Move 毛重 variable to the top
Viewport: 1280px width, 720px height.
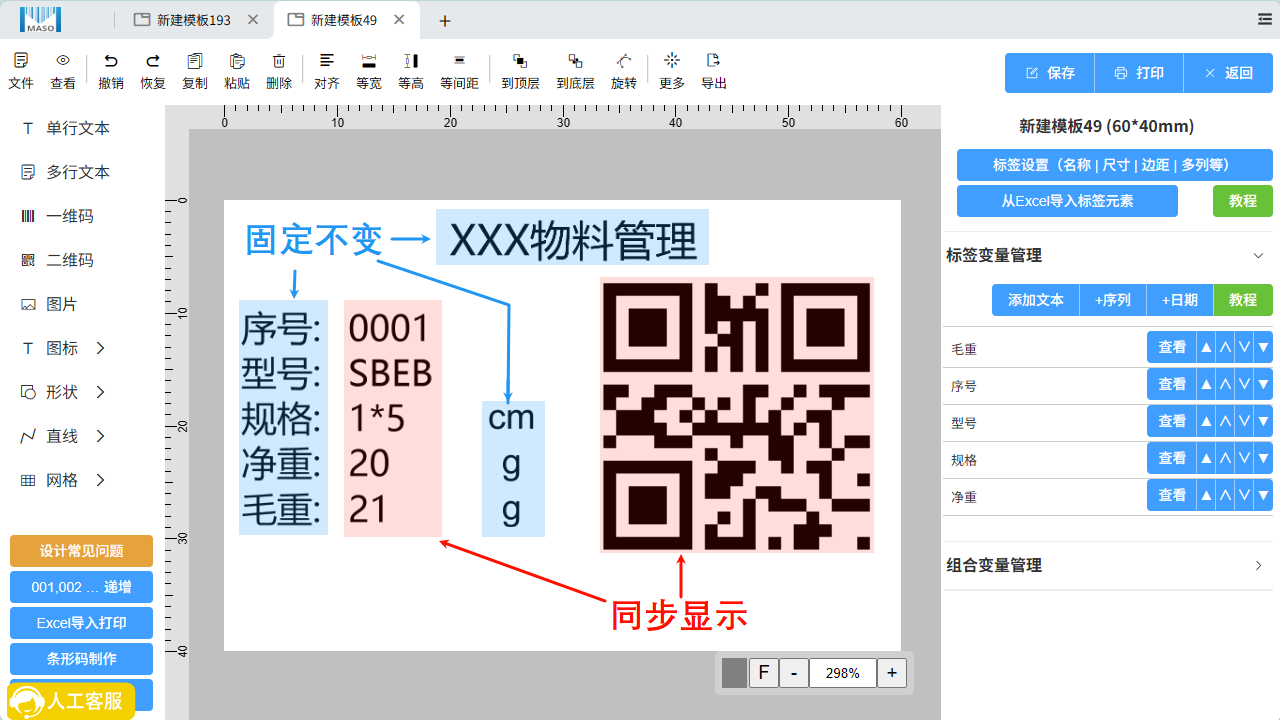[1206, 348]
